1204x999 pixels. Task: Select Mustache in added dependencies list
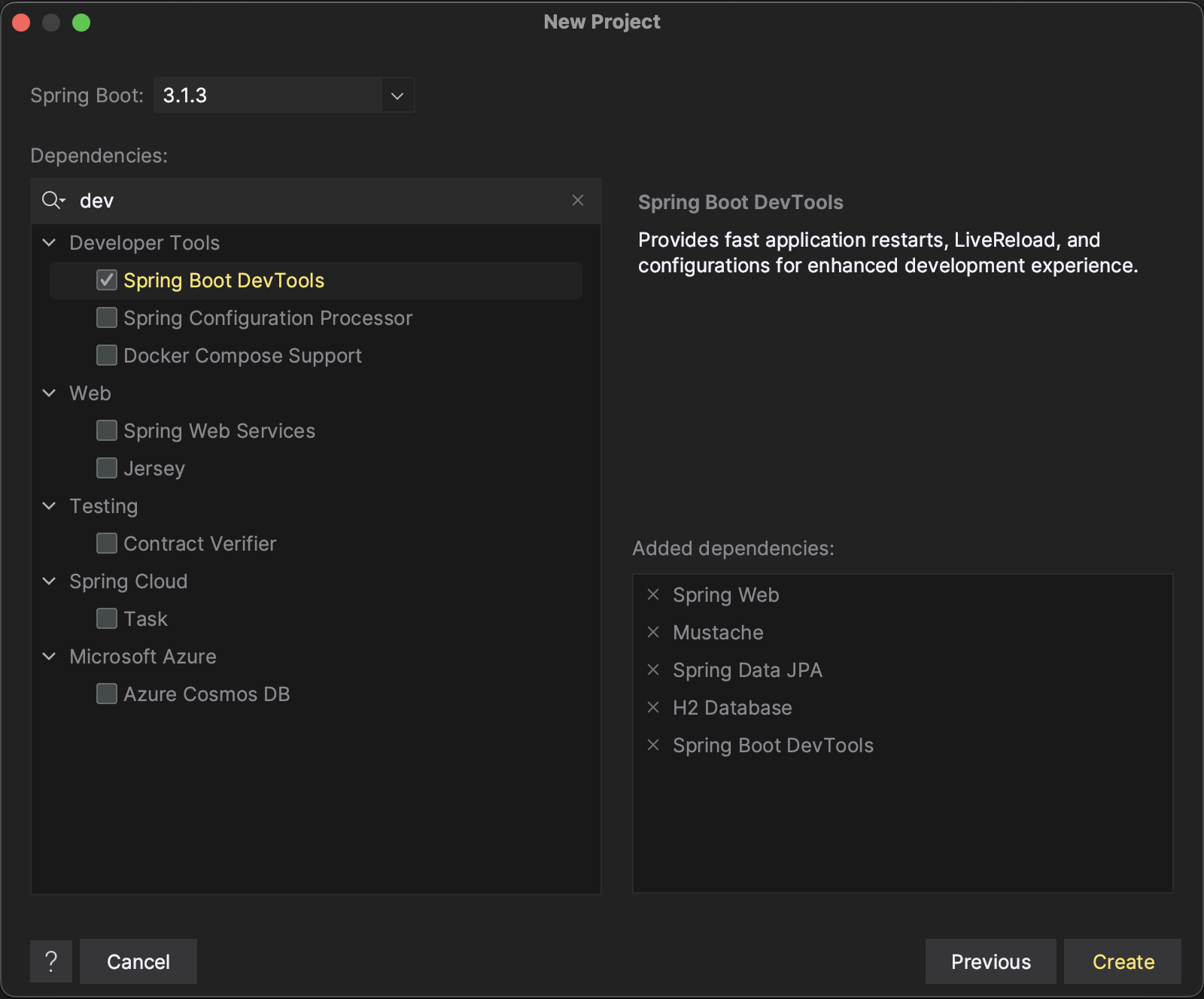(x=718, y=633)
